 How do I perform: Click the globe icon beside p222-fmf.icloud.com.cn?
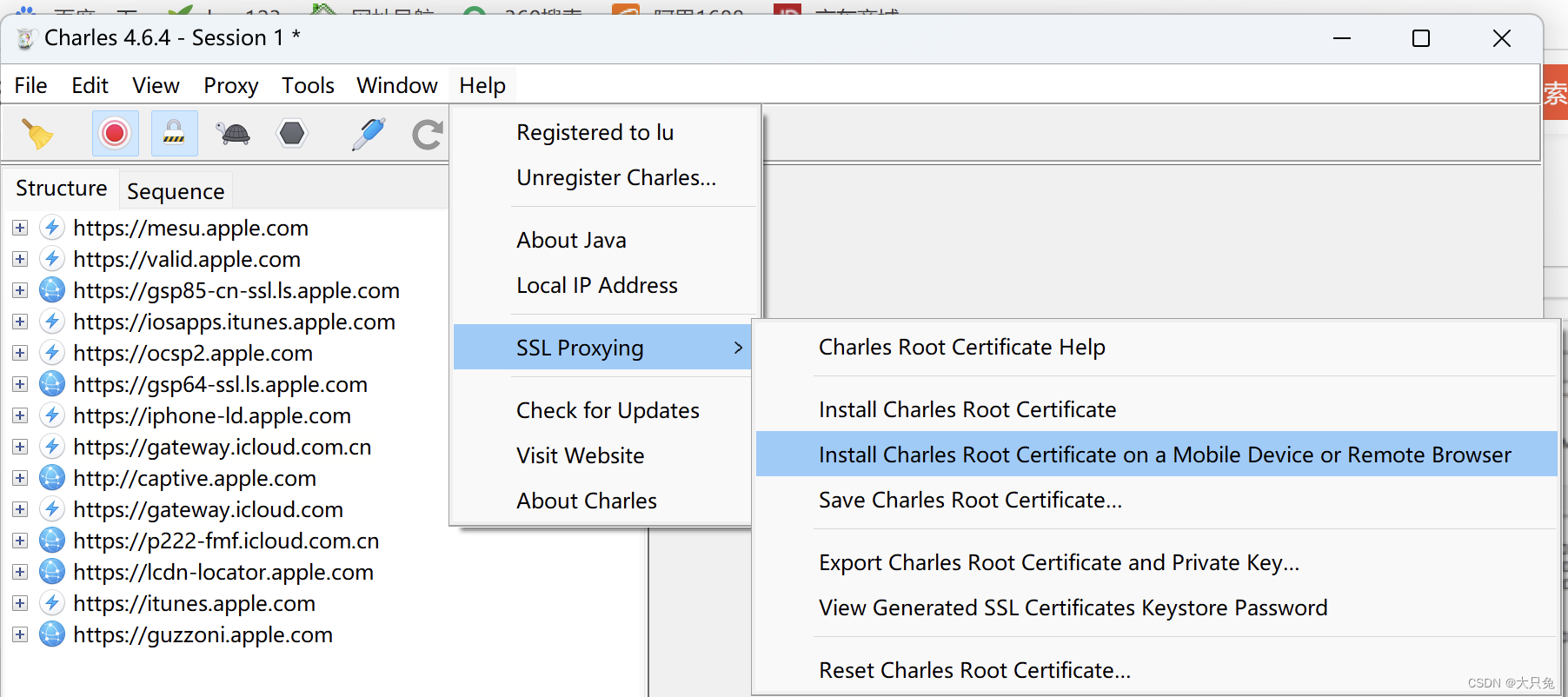click(x=52, y=541)
